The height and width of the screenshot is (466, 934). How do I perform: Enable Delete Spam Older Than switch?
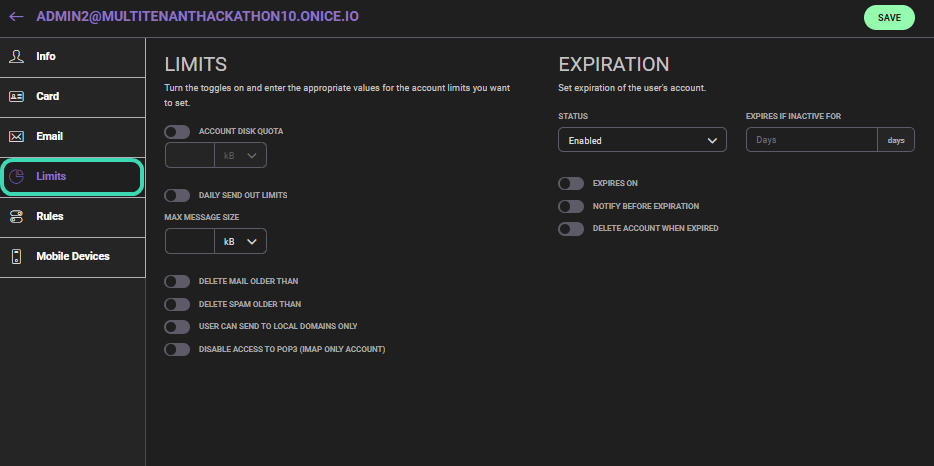[177, 304]
